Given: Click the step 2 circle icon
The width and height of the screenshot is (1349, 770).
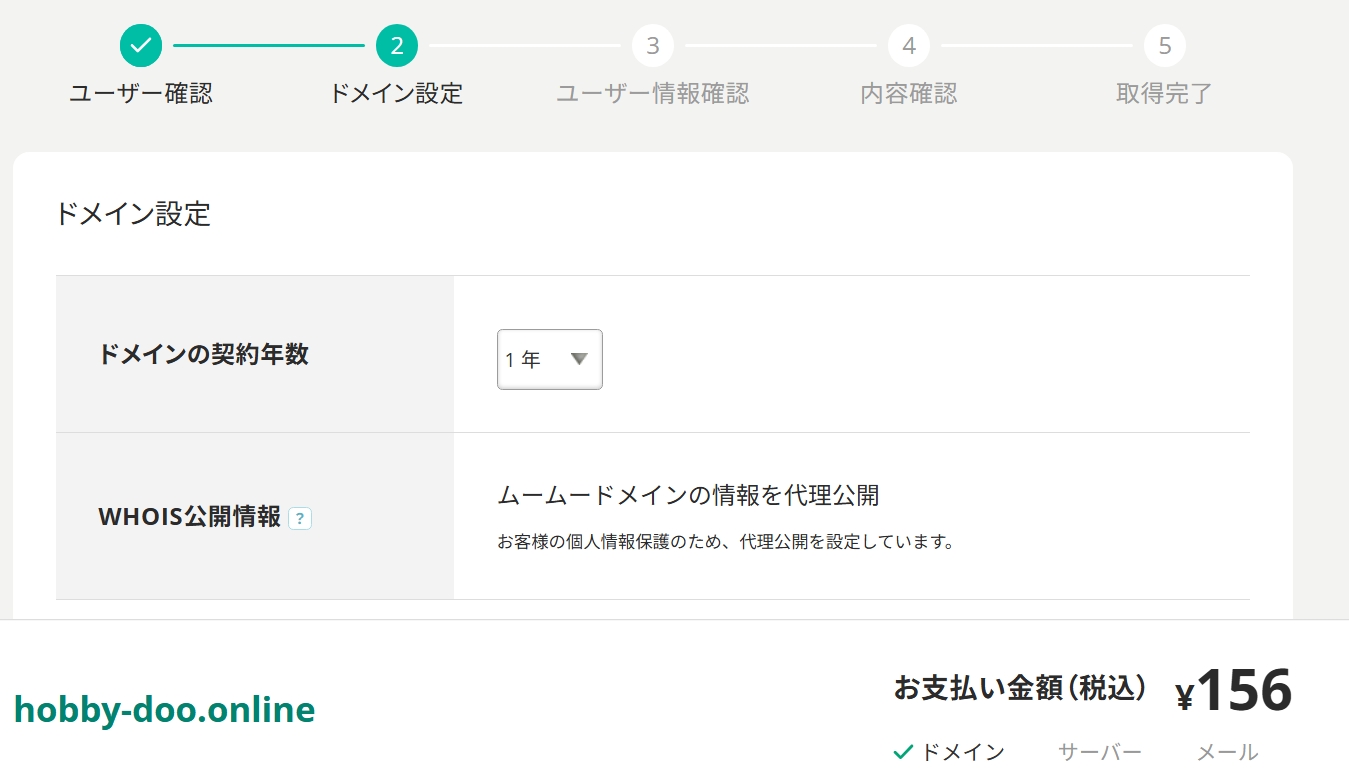Looking at the screenshot, I should (x=397, y=45).
